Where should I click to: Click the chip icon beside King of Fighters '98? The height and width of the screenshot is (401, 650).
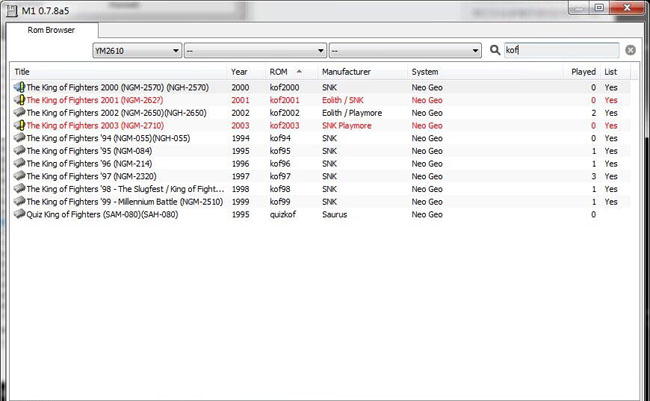(x=19, y=189)
